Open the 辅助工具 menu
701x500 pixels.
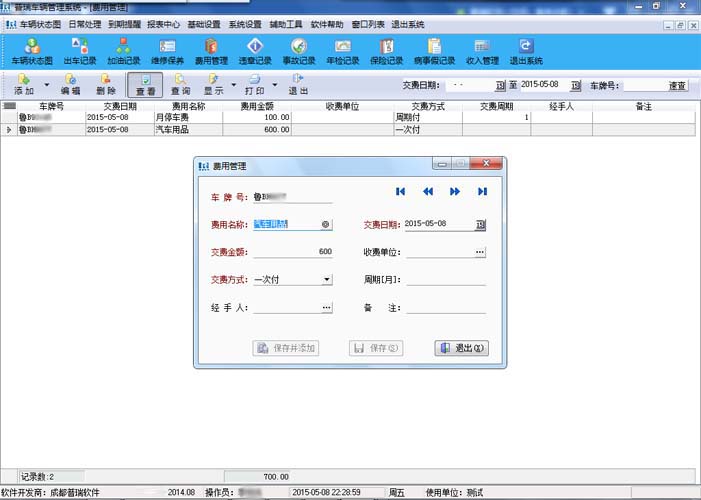tap(286, 25)
